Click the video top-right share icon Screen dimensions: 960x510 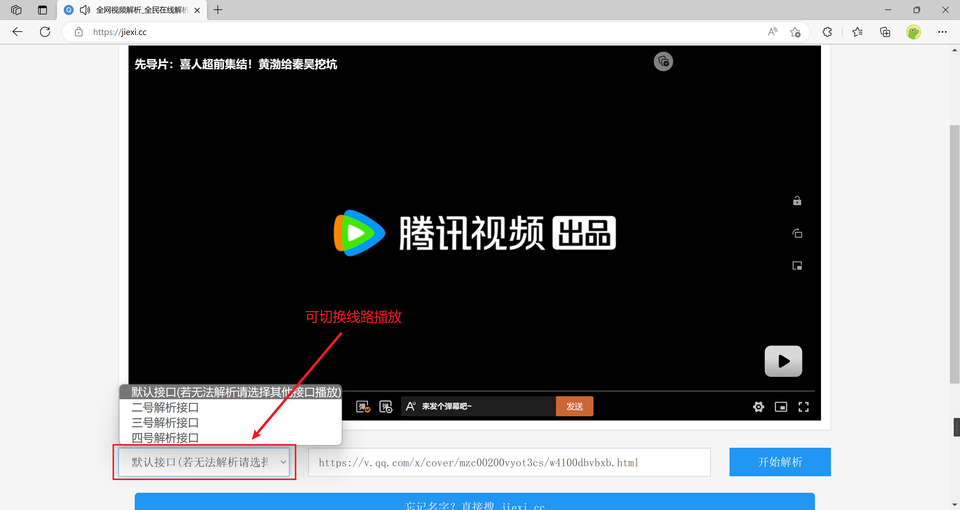point(663,61)
